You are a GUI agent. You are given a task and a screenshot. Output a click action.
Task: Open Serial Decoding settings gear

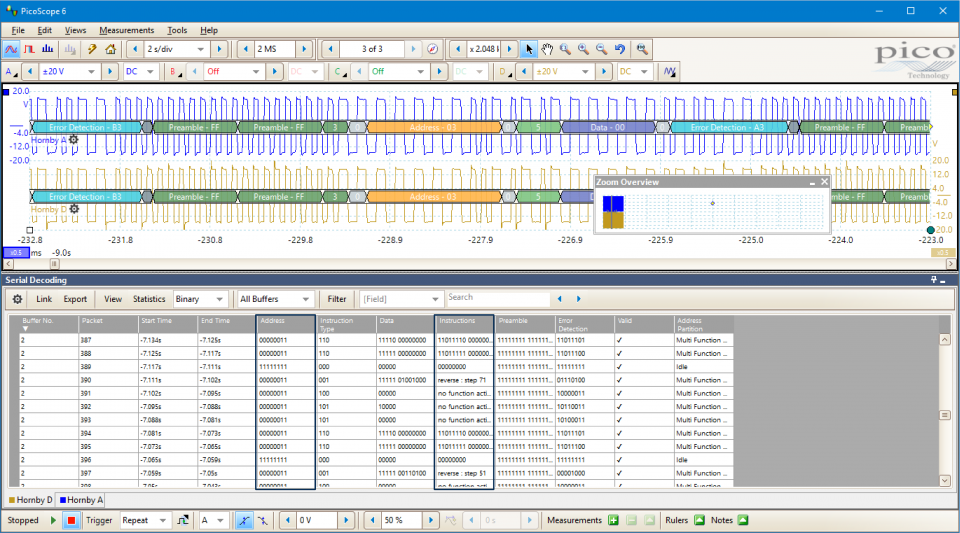click(x=17, y=299)
